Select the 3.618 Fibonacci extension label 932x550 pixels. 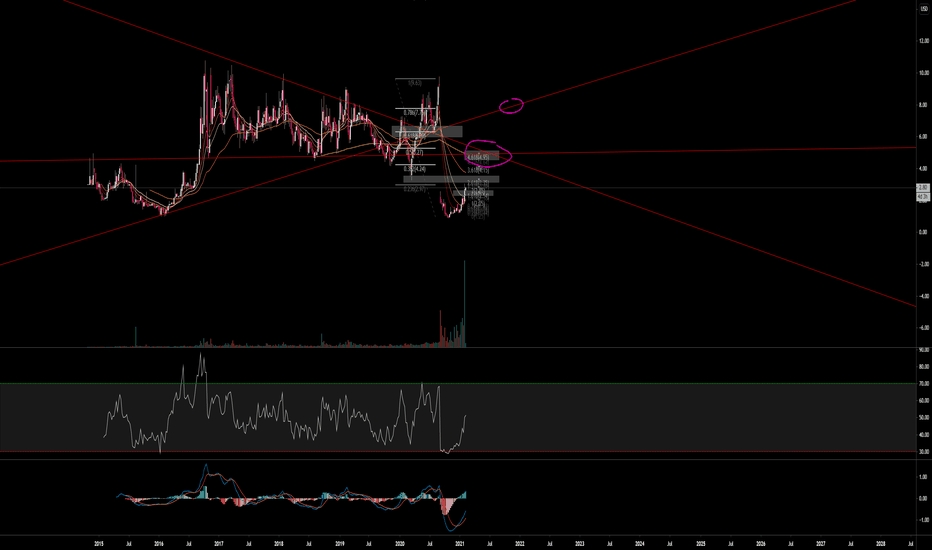[x=478, y=170]
